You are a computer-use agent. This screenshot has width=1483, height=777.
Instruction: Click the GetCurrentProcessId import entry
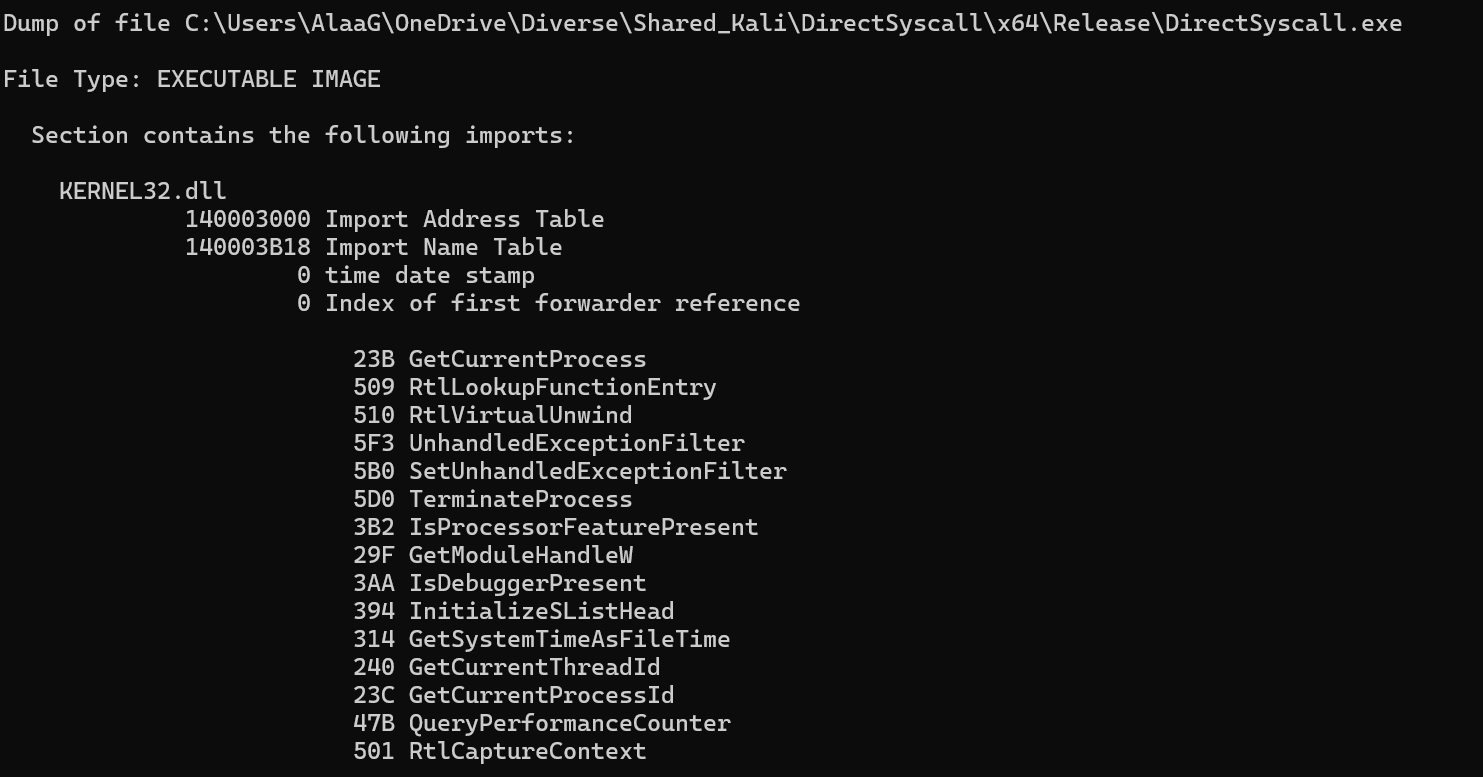point(541,695)
